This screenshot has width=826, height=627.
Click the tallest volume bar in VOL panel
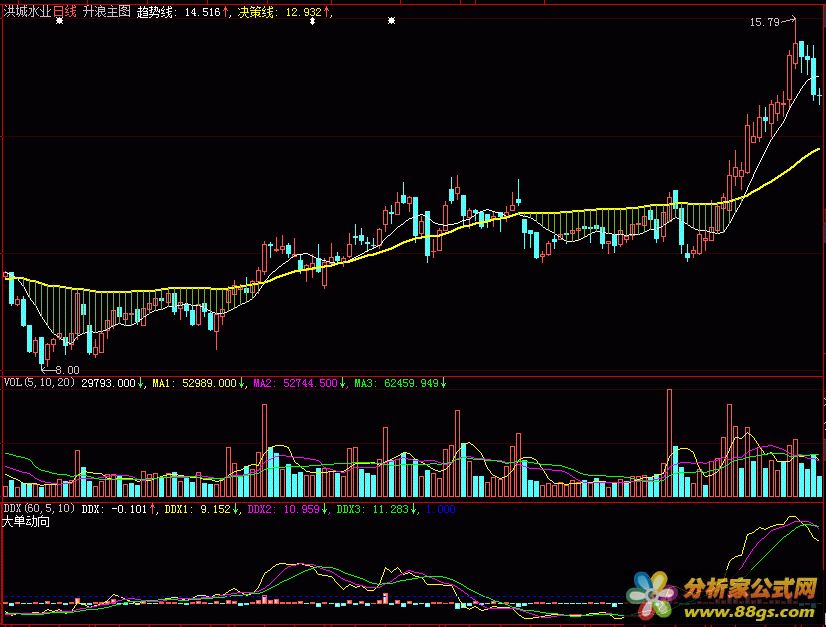[670, 443]
